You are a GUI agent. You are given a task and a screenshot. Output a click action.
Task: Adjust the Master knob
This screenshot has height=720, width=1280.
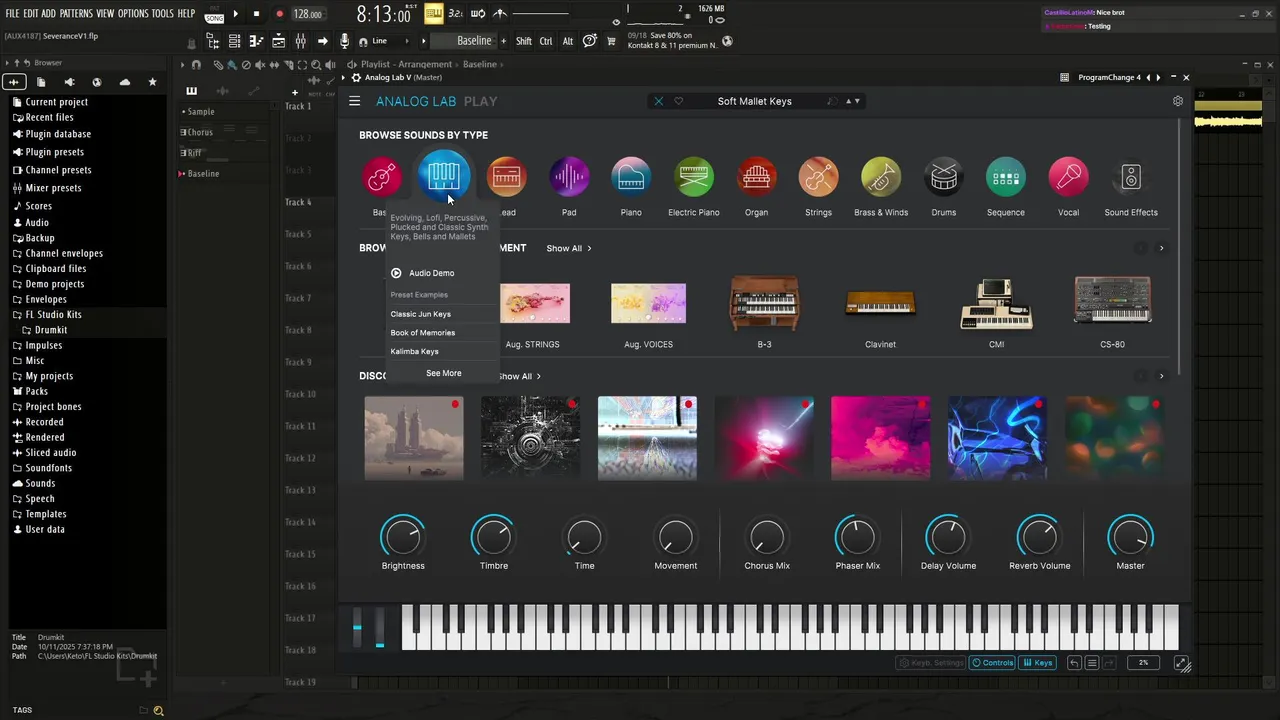[x=1131, y=537]
